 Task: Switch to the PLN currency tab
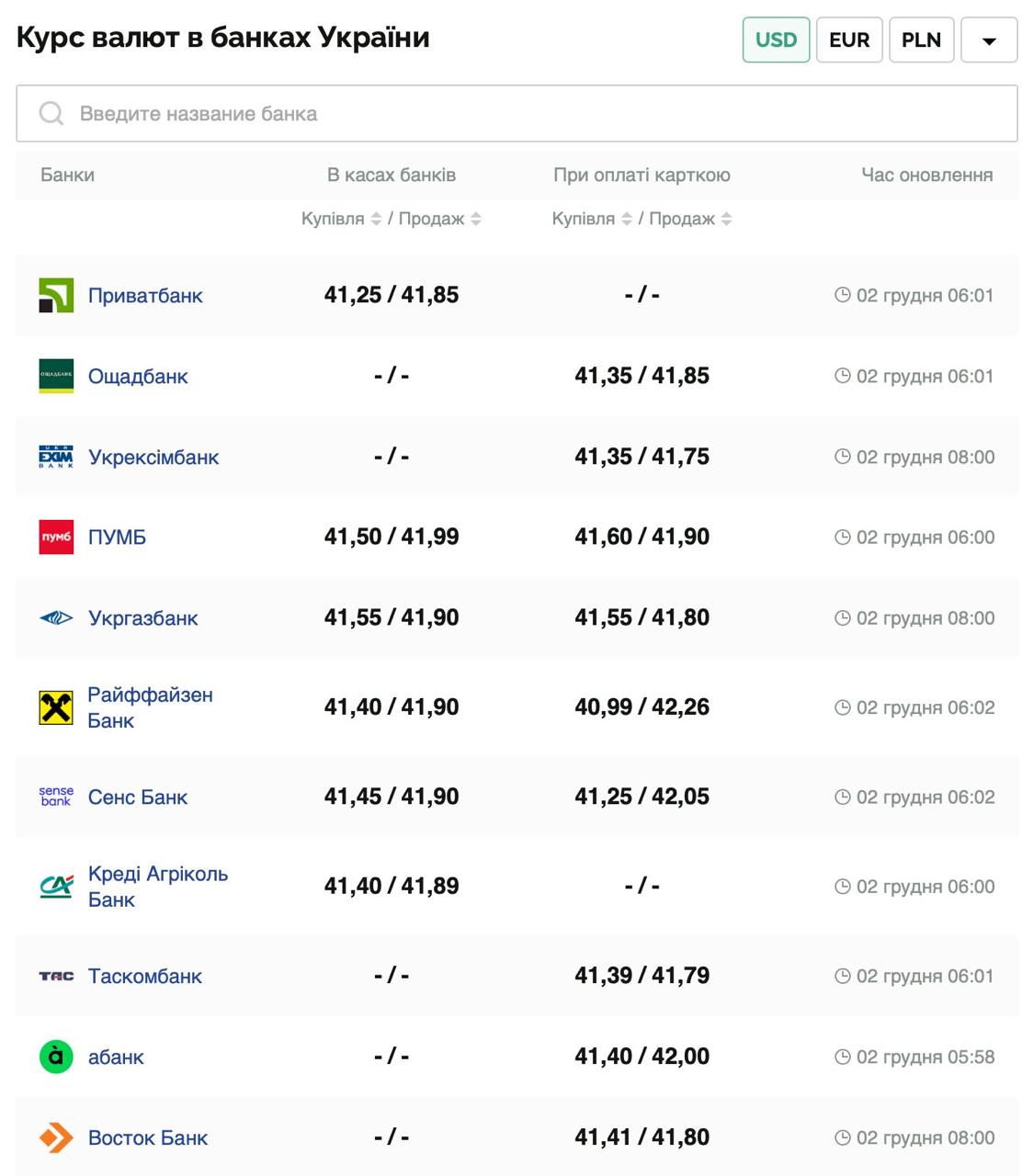(x=921, y=40)
